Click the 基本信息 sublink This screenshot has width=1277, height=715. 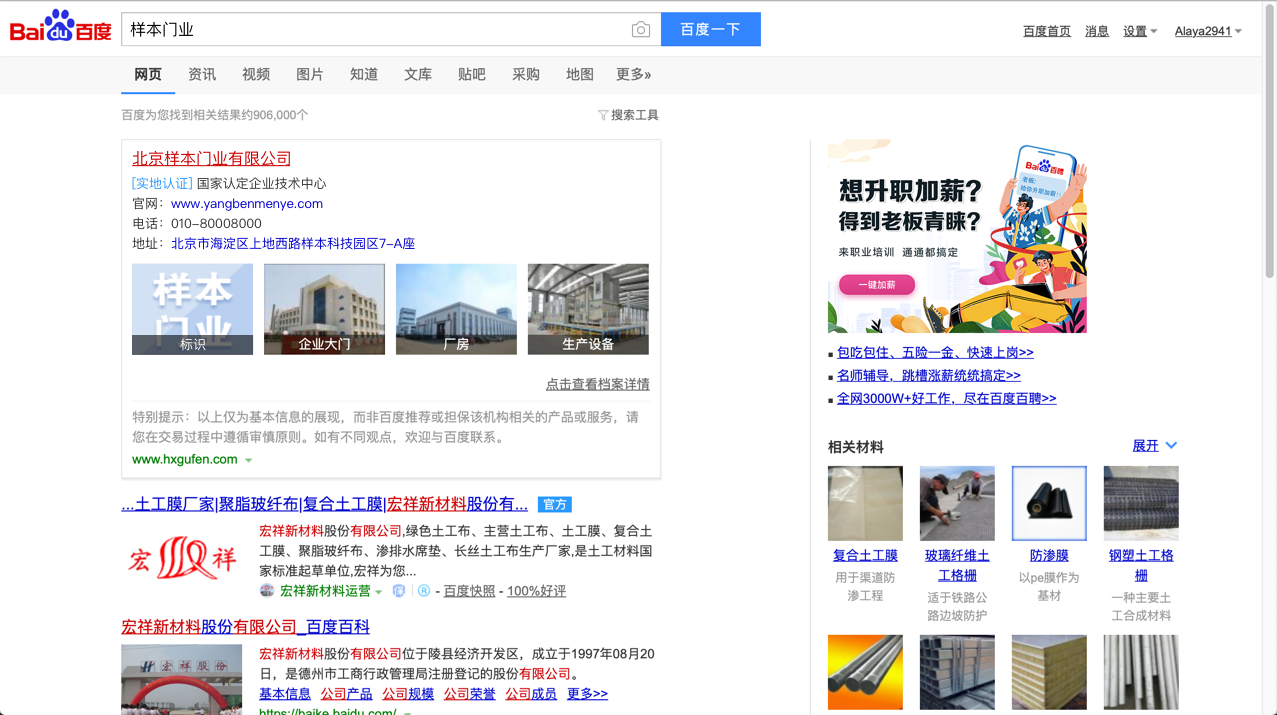(x=285, y=694)
